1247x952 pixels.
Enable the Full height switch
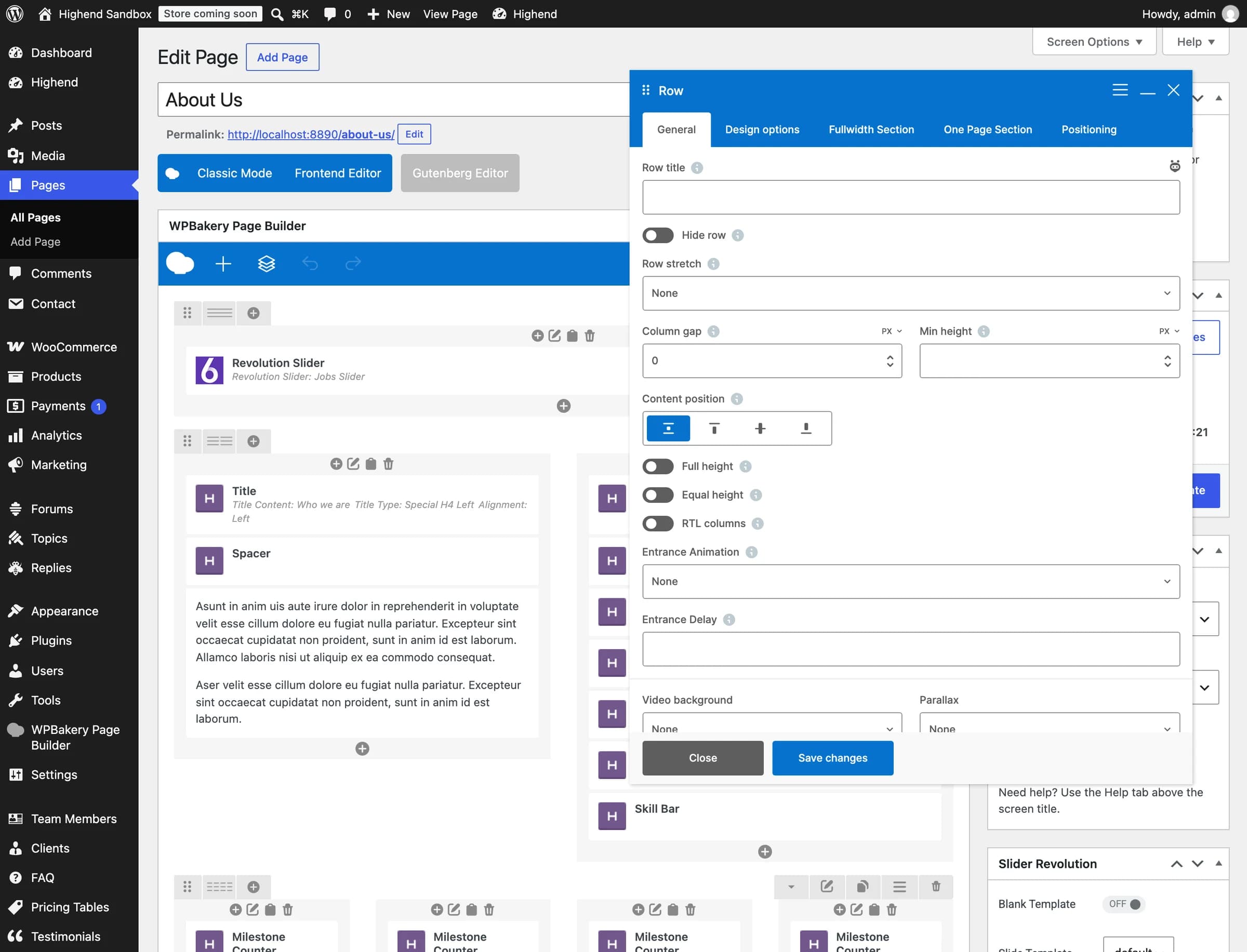(x=657, y=466)
